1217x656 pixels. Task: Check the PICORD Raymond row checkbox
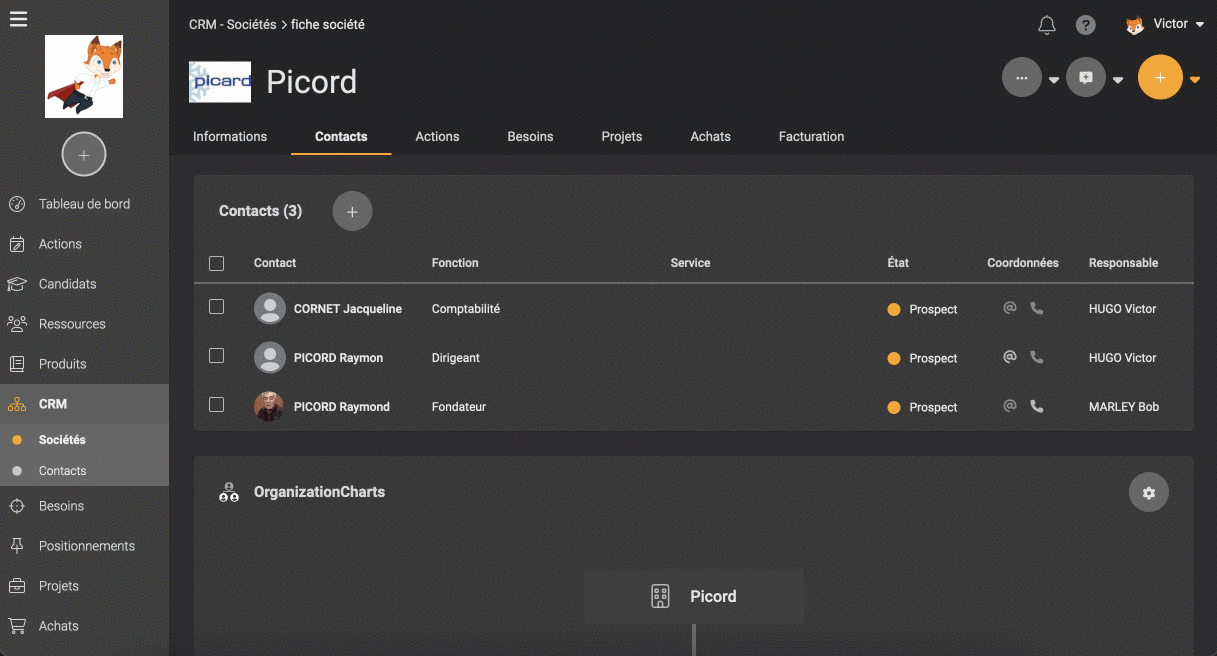216,404
